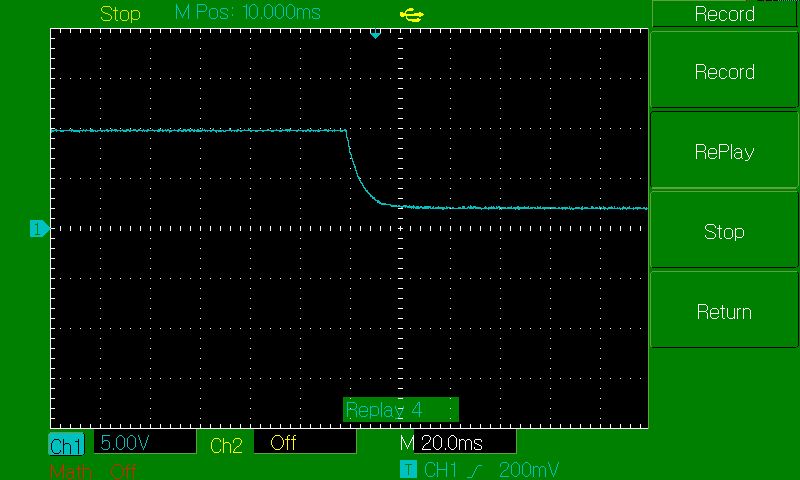Click the Record softkey button below the title
800x480 pixels.
724,71
